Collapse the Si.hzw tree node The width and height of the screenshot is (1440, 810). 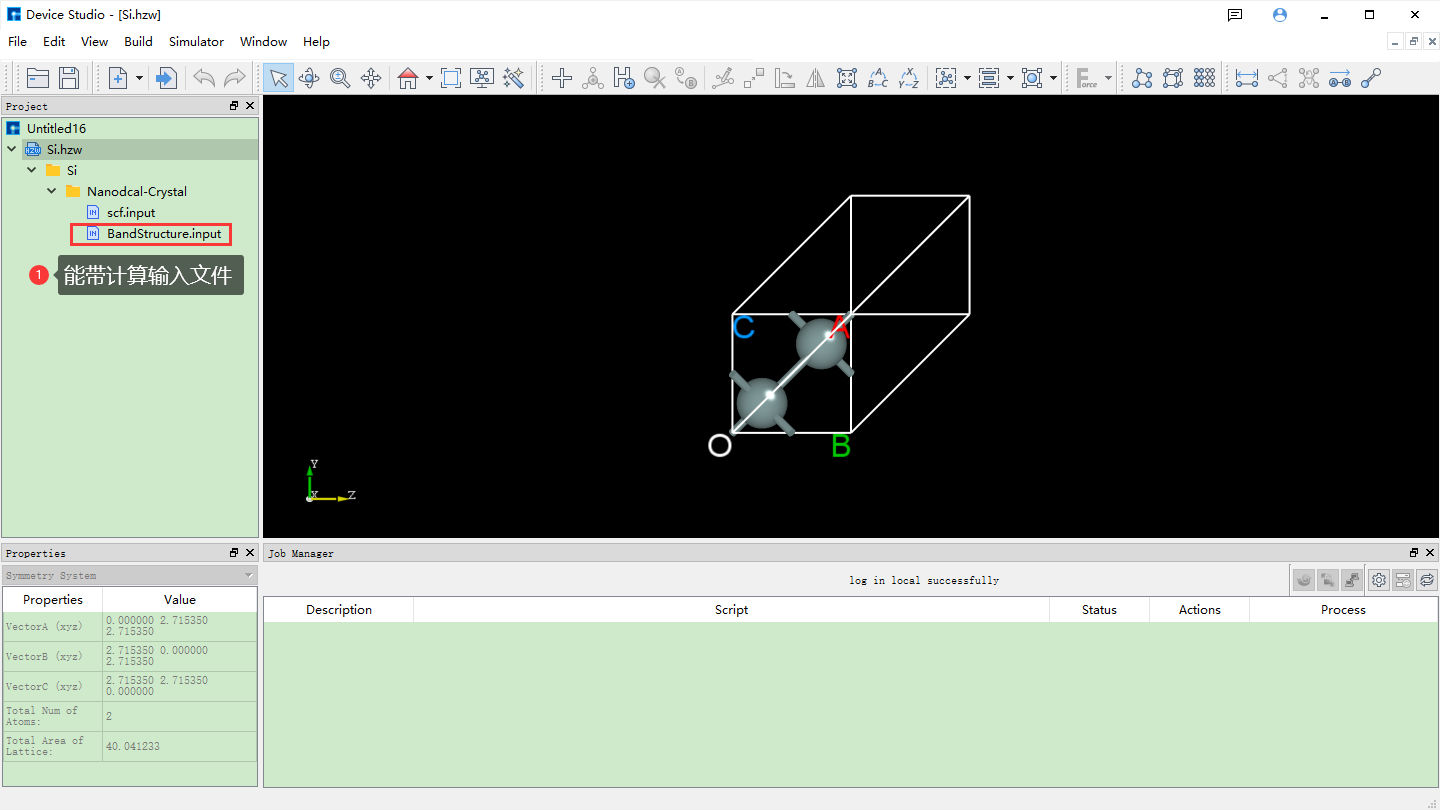[x=12, y=149]
